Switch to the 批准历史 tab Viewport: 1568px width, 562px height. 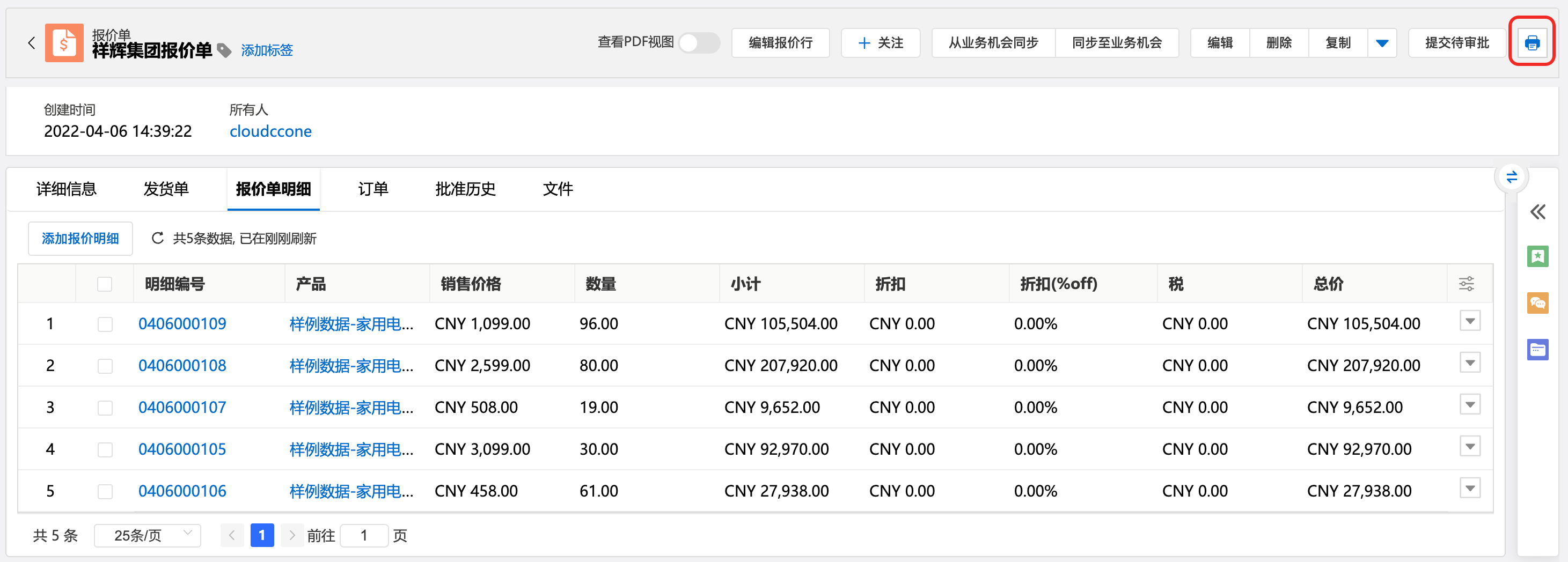pyautogui.click(x=465, y=189)
